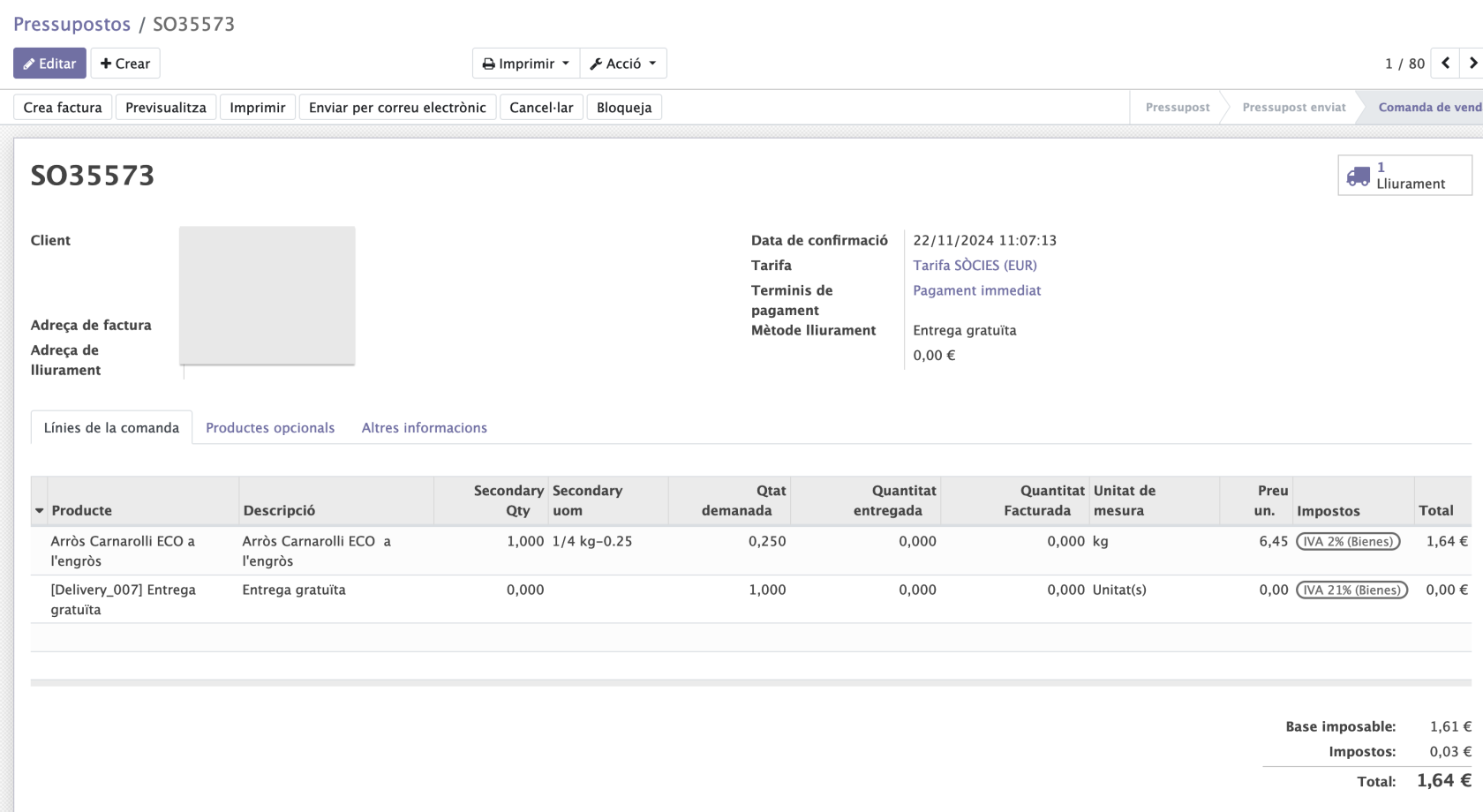This screenshot has width=1483, height=812.
Task: Click the 1 / 80 pager counter
Action: coord(1404,64)
